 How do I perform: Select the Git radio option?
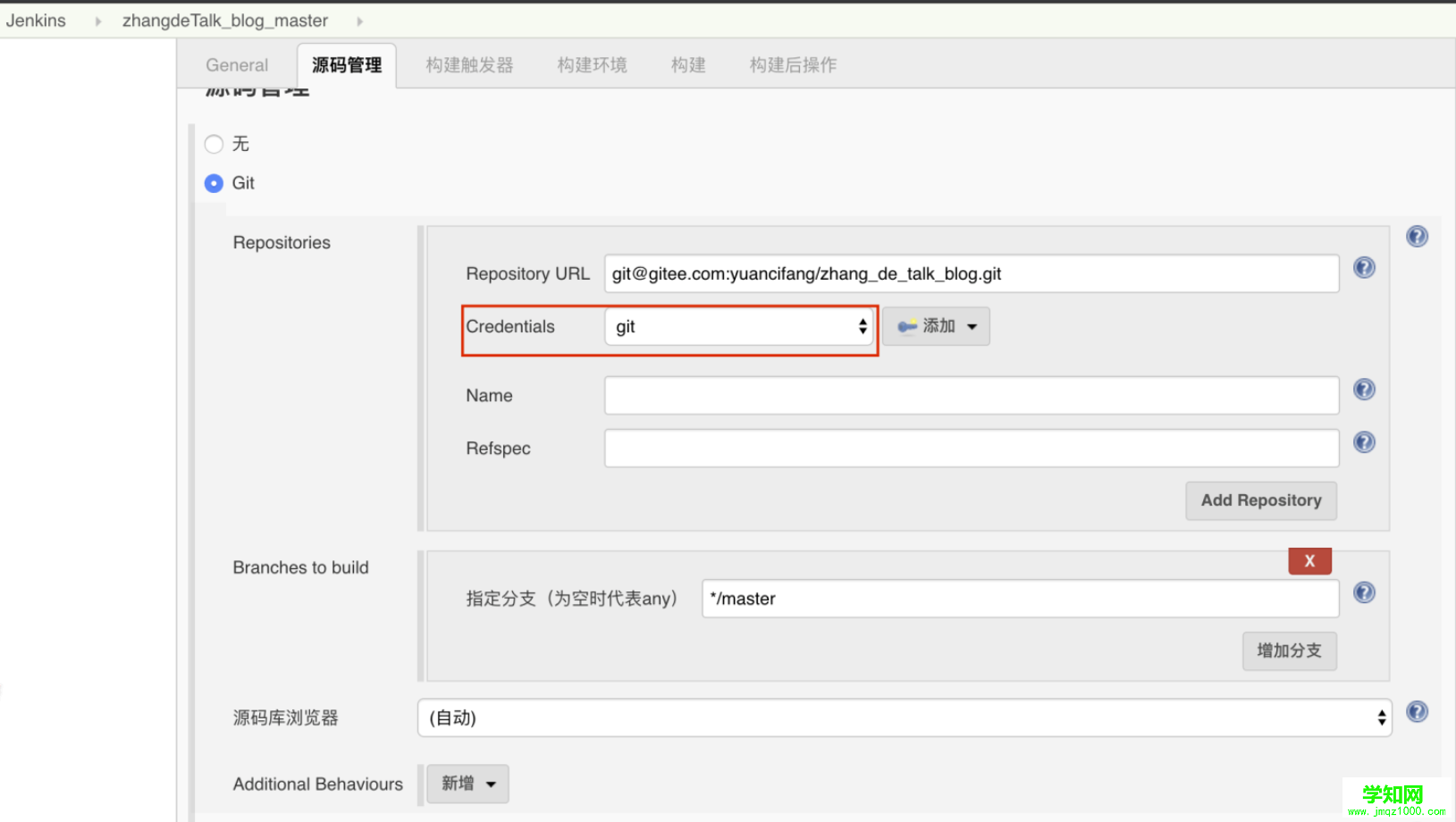[214, 183]
